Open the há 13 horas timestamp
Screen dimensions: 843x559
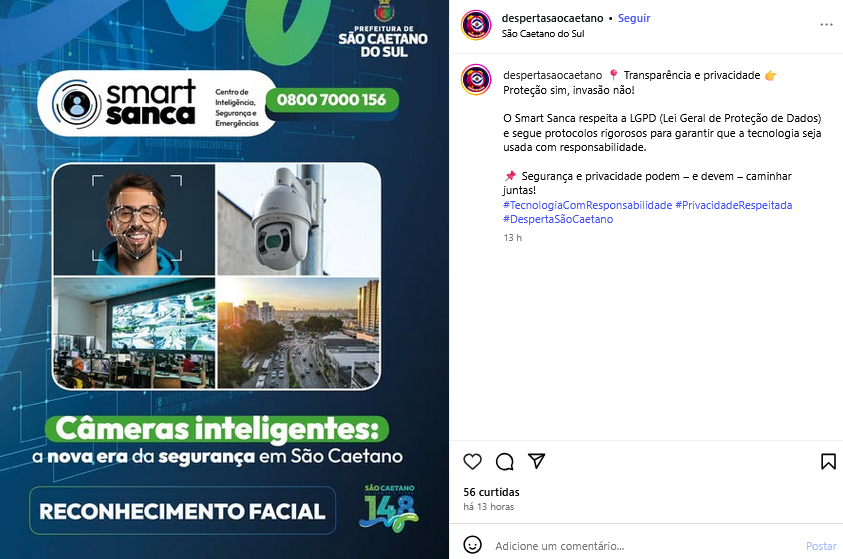(488, 507)
